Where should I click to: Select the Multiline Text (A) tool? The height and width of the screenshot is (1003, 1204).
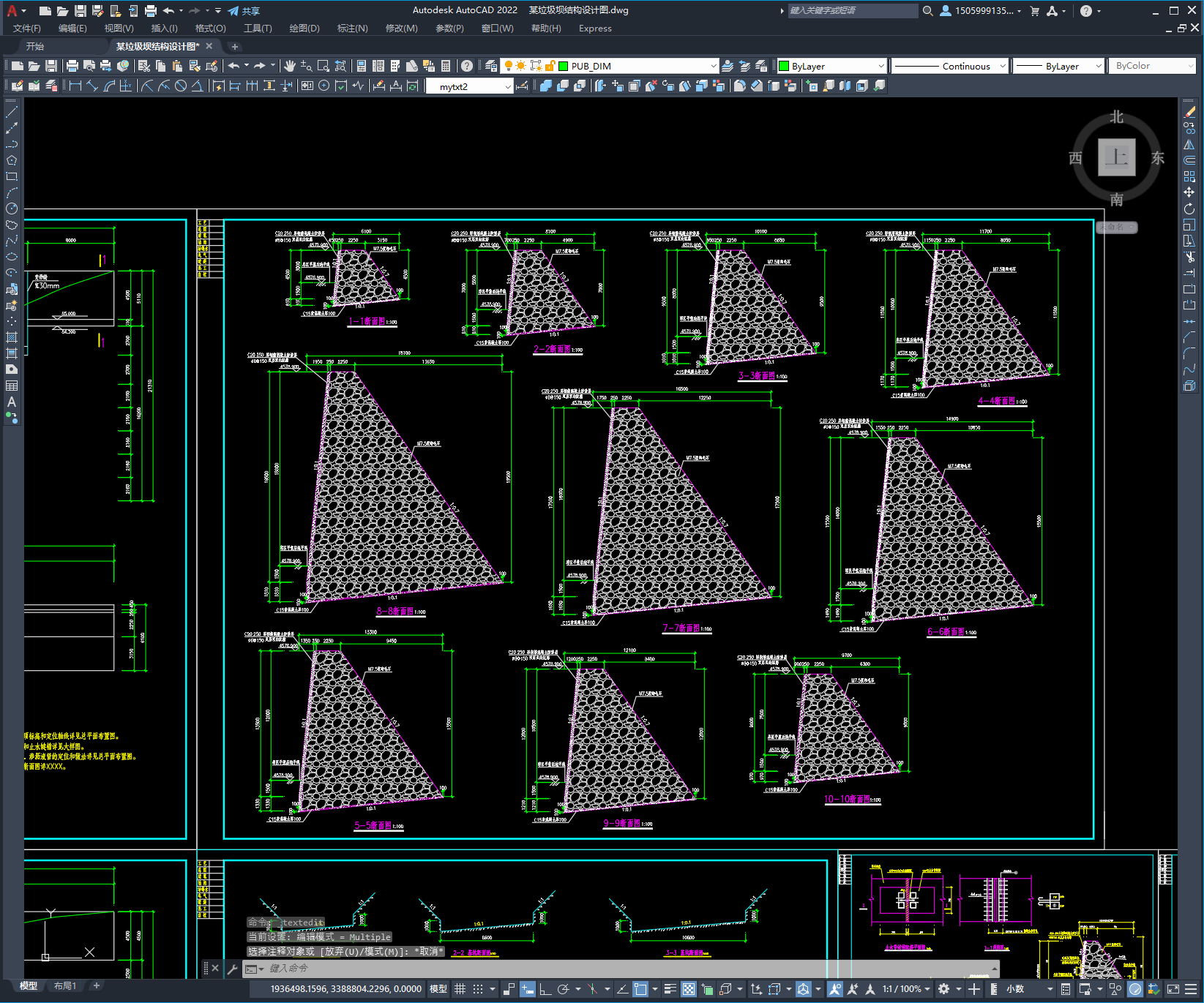click(x=12, y=402)
